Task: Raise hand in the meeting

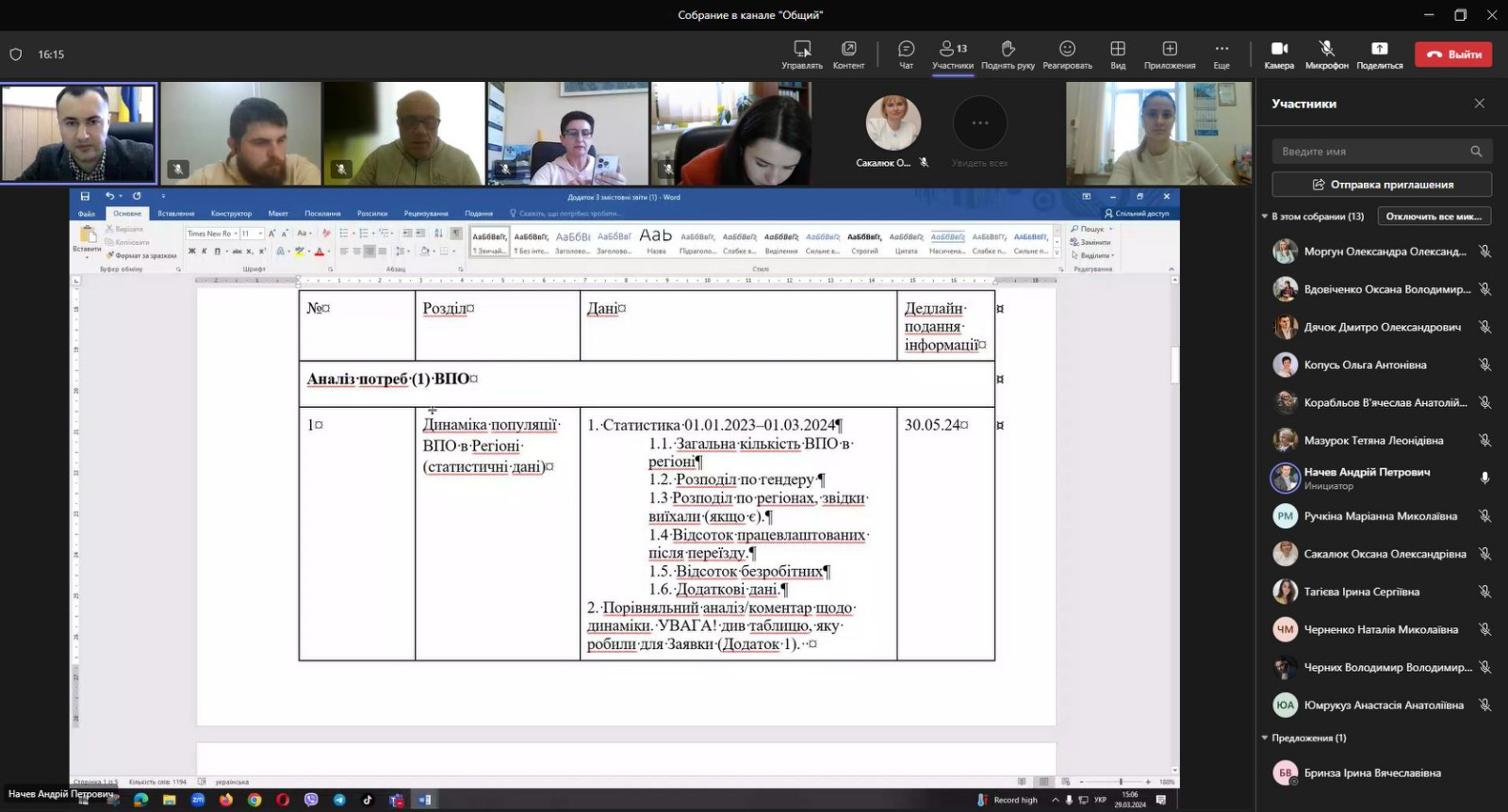Action: 1008,55
